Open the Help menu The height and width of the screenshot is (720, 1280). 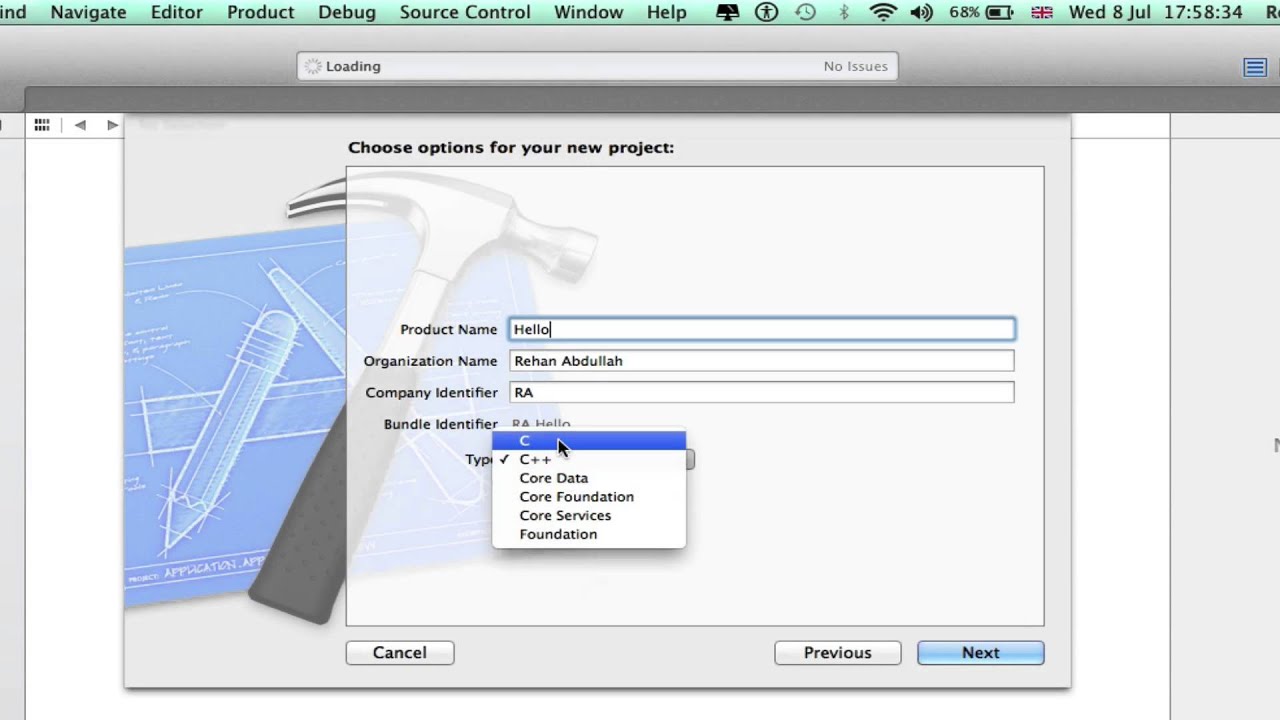tap(666, 12)
